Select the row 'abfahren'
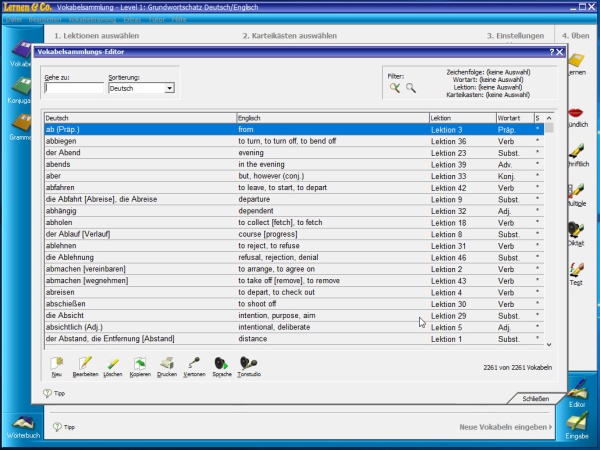The width and height of the screenshot is (600, 450). [294, 188]
